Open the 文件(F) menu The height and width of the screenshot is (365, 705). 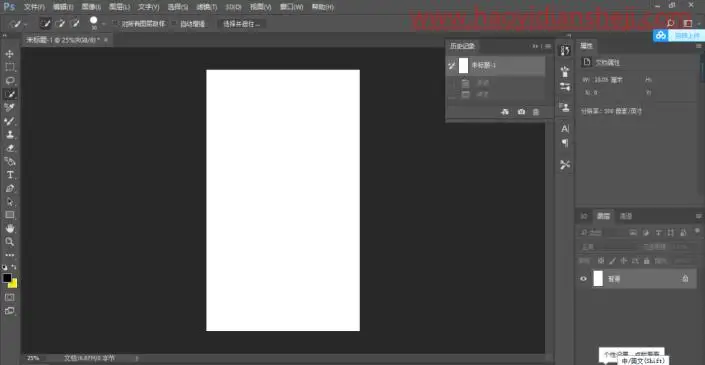point(35,7)
